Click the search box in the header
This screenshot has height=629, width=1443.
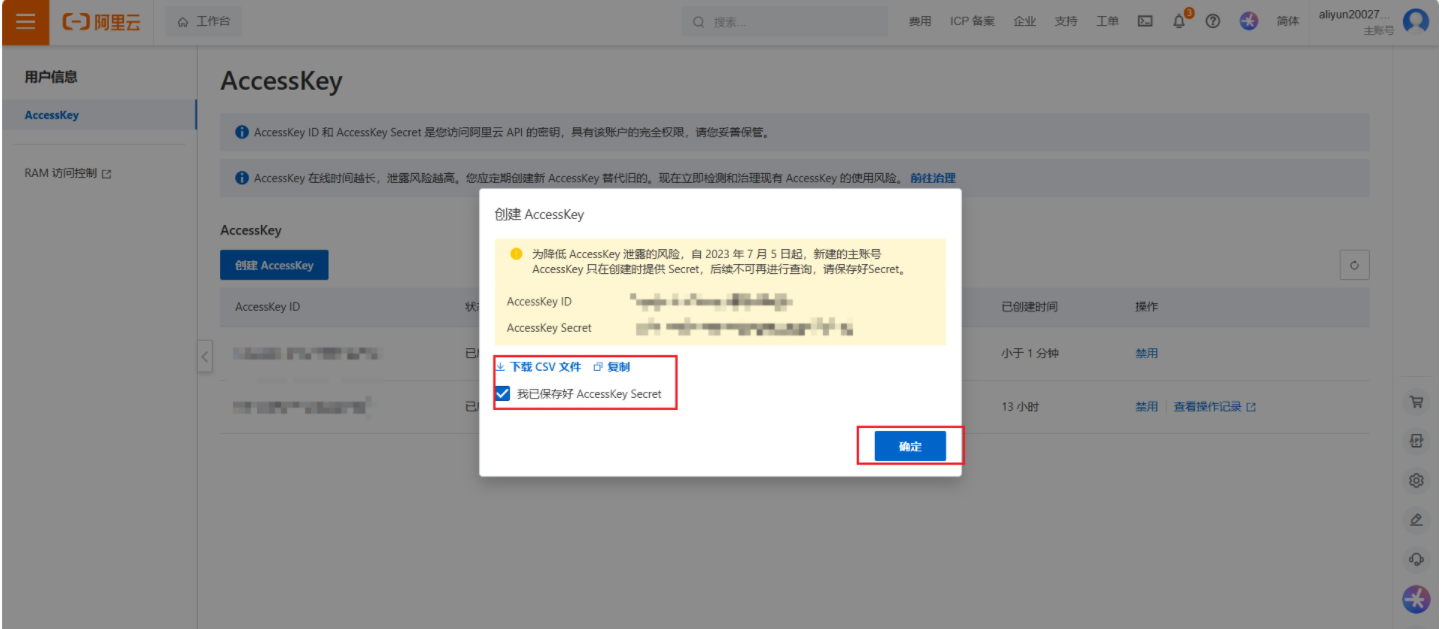[x=786, y=22]
